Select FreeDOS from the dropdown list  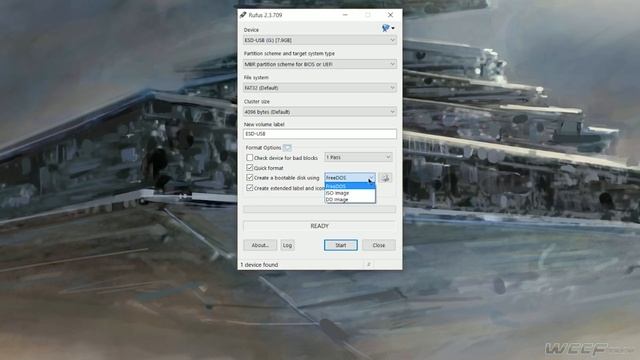point(350,186)
